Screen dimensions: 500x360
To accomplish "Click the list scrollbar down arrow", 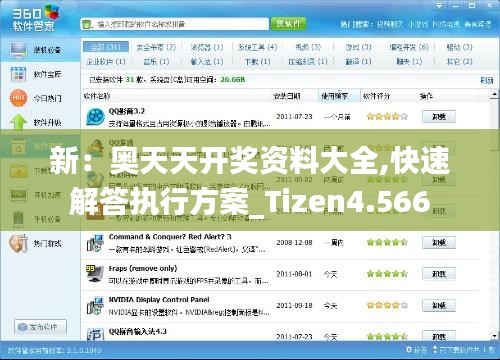I will pyautogui.click(x=494, y=335).
